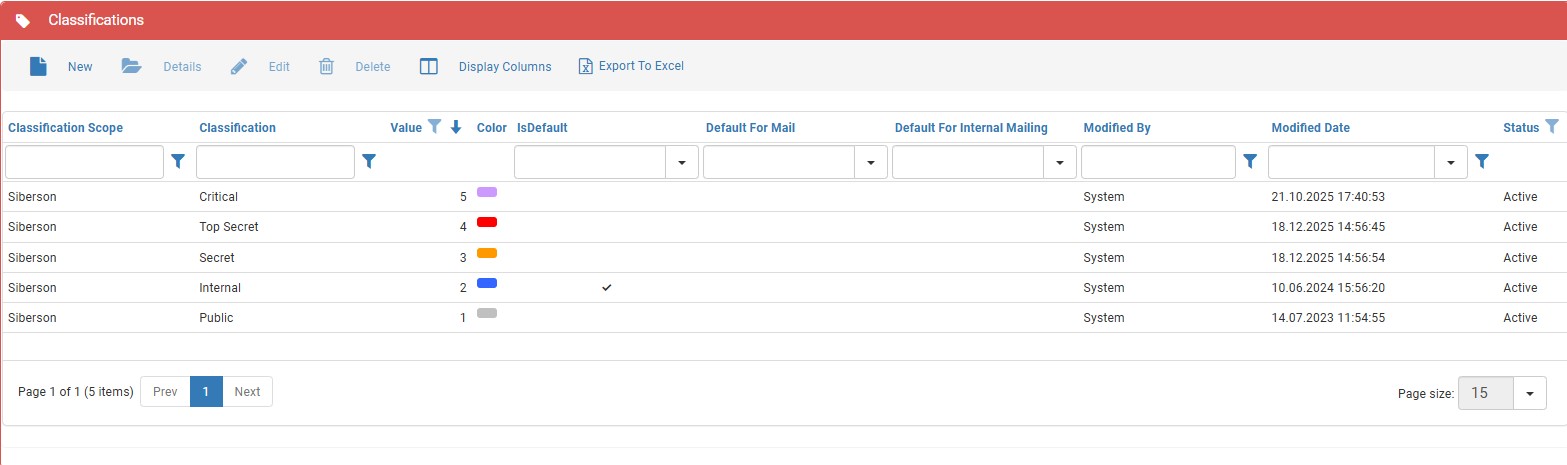
Task: Select the Edit pencil icon
Action: [239, 67]
